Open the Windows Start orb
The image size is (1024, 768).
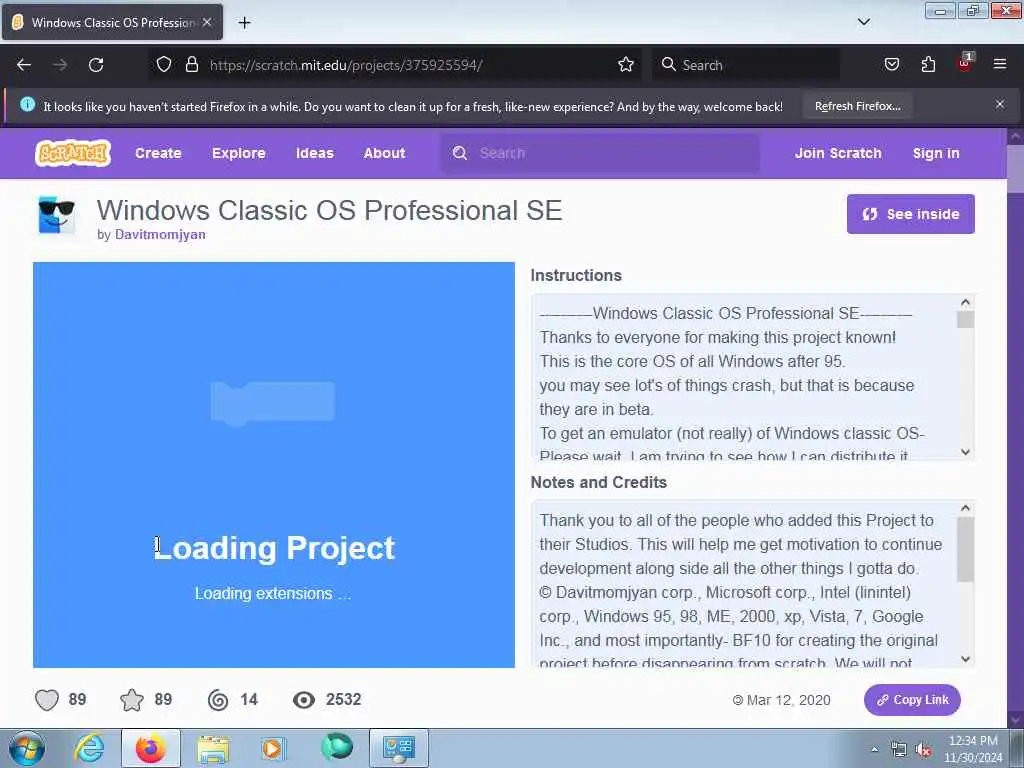point(27,748)
